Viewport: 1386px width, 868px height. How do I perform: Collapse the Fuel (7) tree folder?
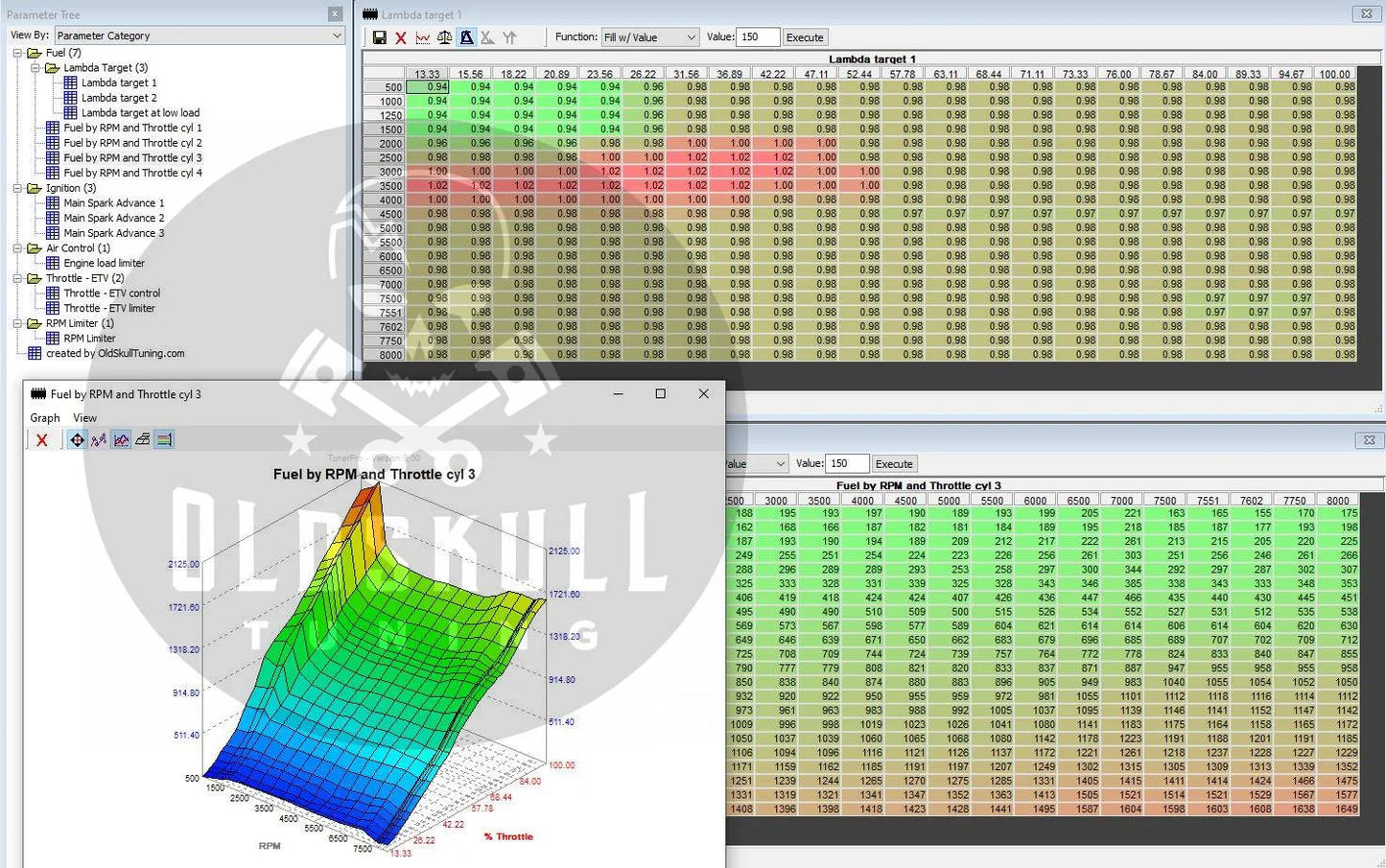tap(18, 53)
